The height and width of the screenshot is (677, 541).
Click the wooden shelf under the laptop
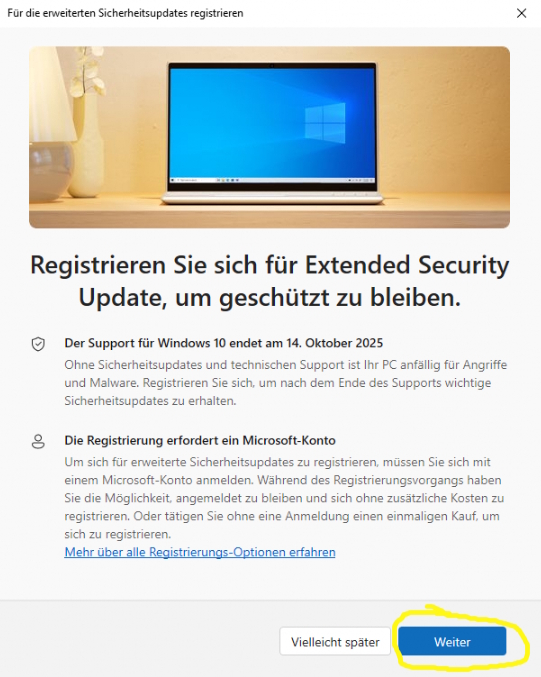(x=269, y=214)
